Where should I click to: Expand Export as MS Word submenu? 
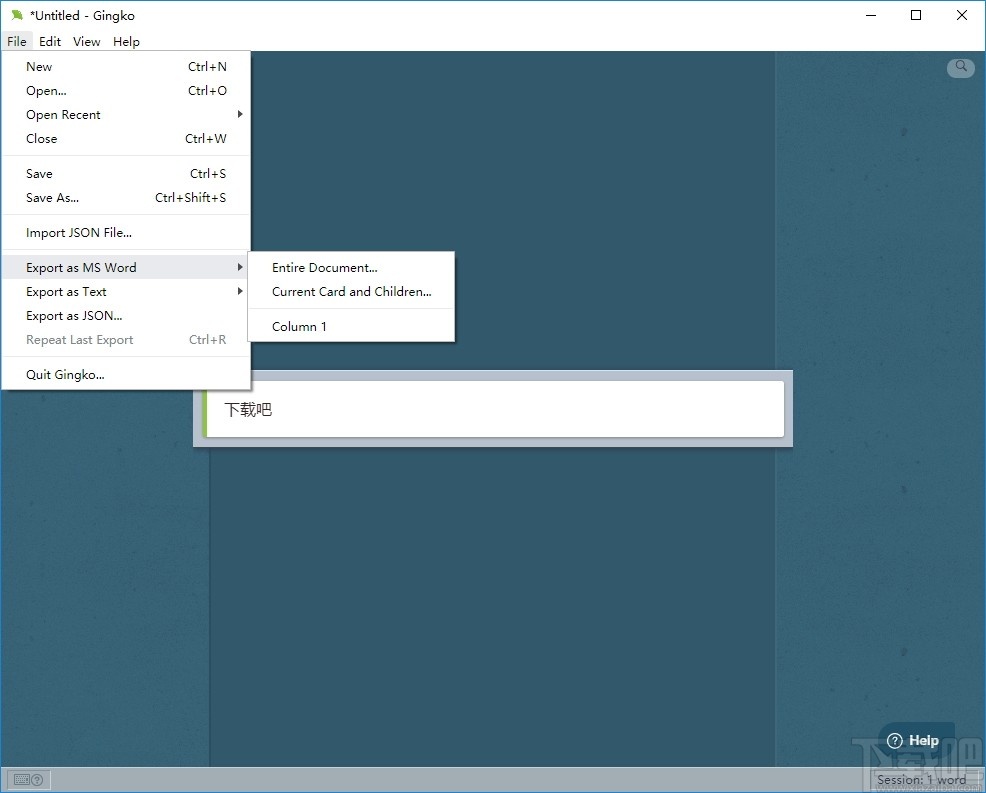126,267
